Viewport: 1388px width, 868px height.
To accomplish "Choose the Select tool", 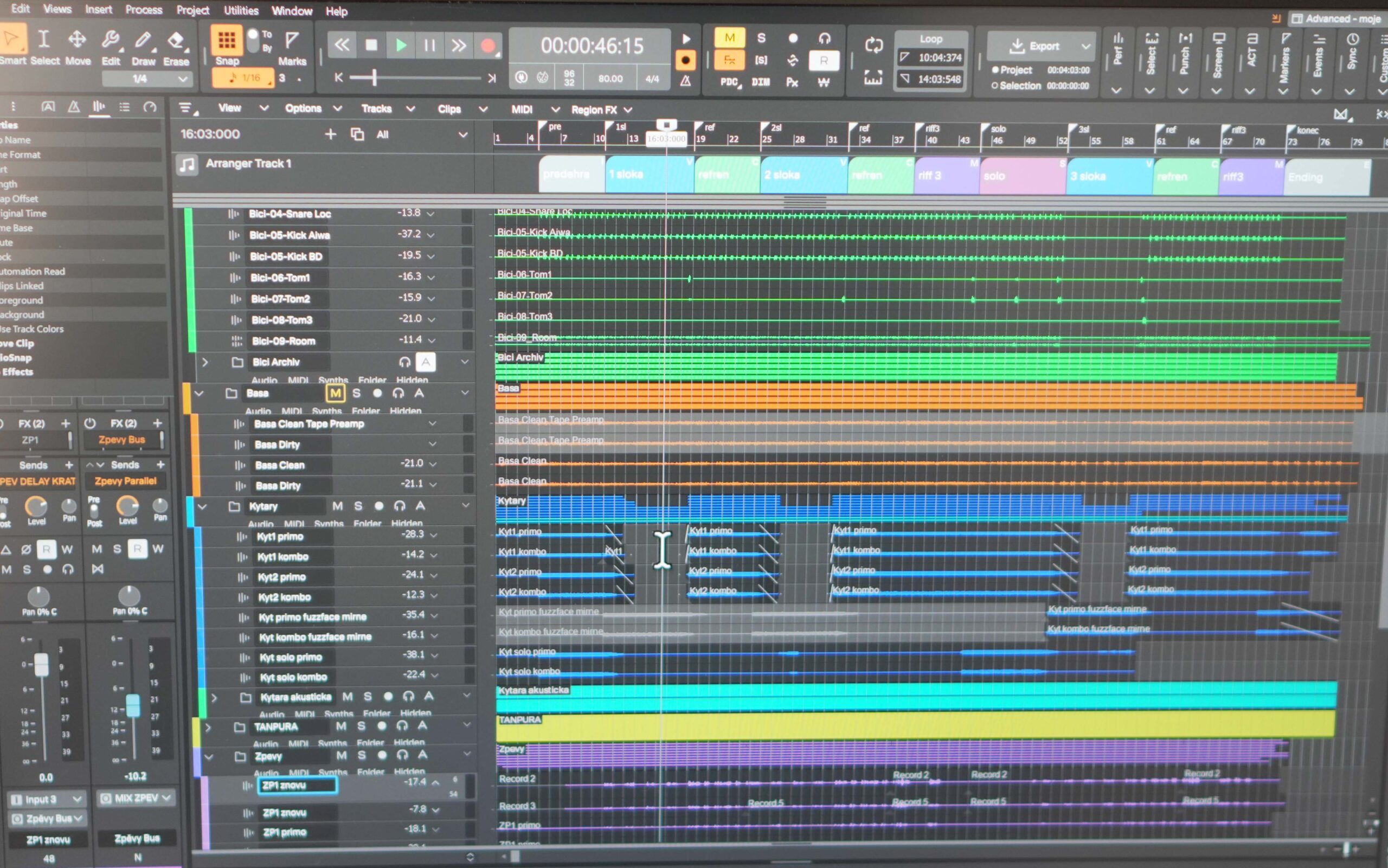I will click(x=44, y=46).
